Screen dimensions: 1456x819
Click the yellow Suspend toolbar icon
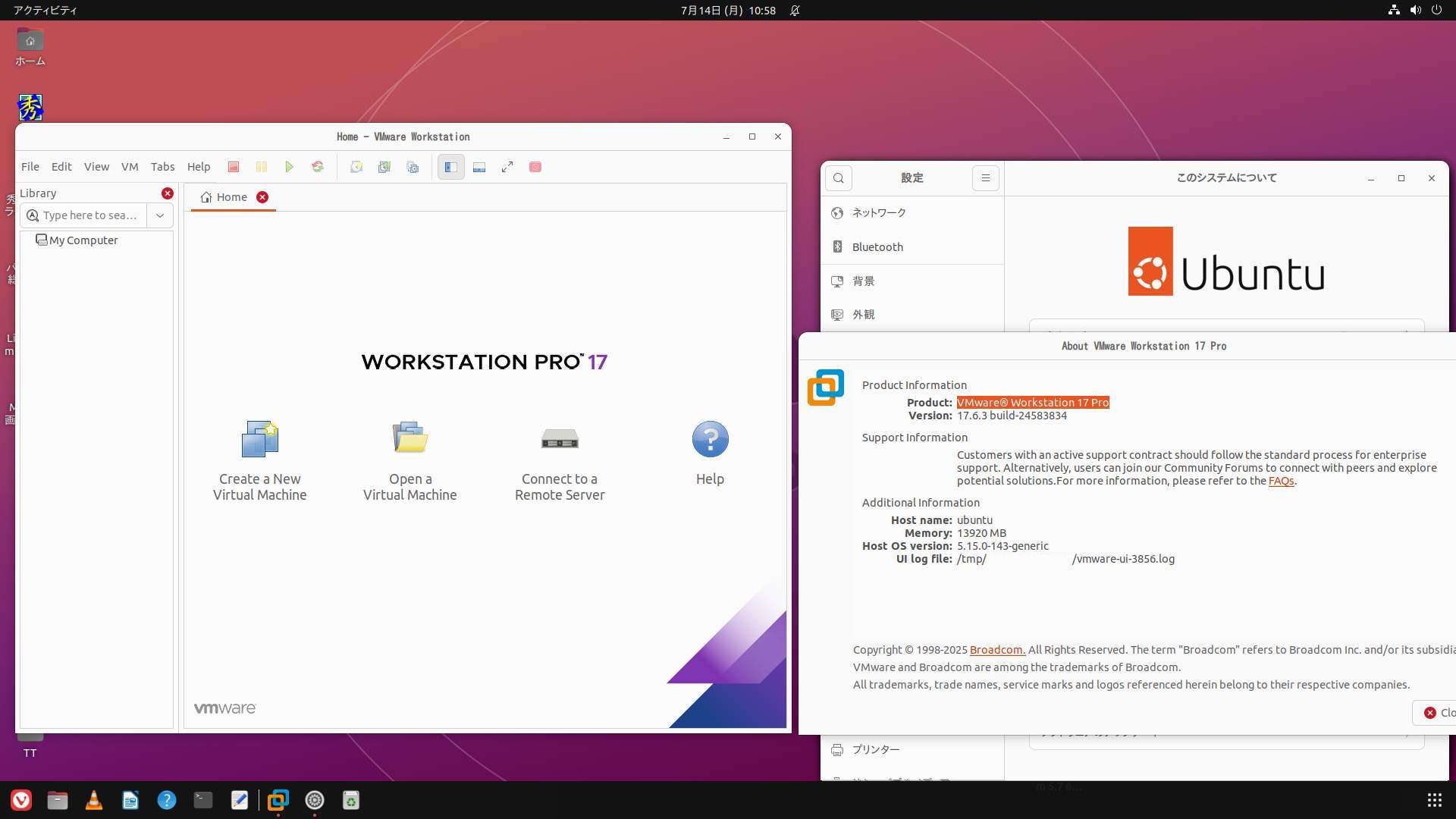coord(262,167)
